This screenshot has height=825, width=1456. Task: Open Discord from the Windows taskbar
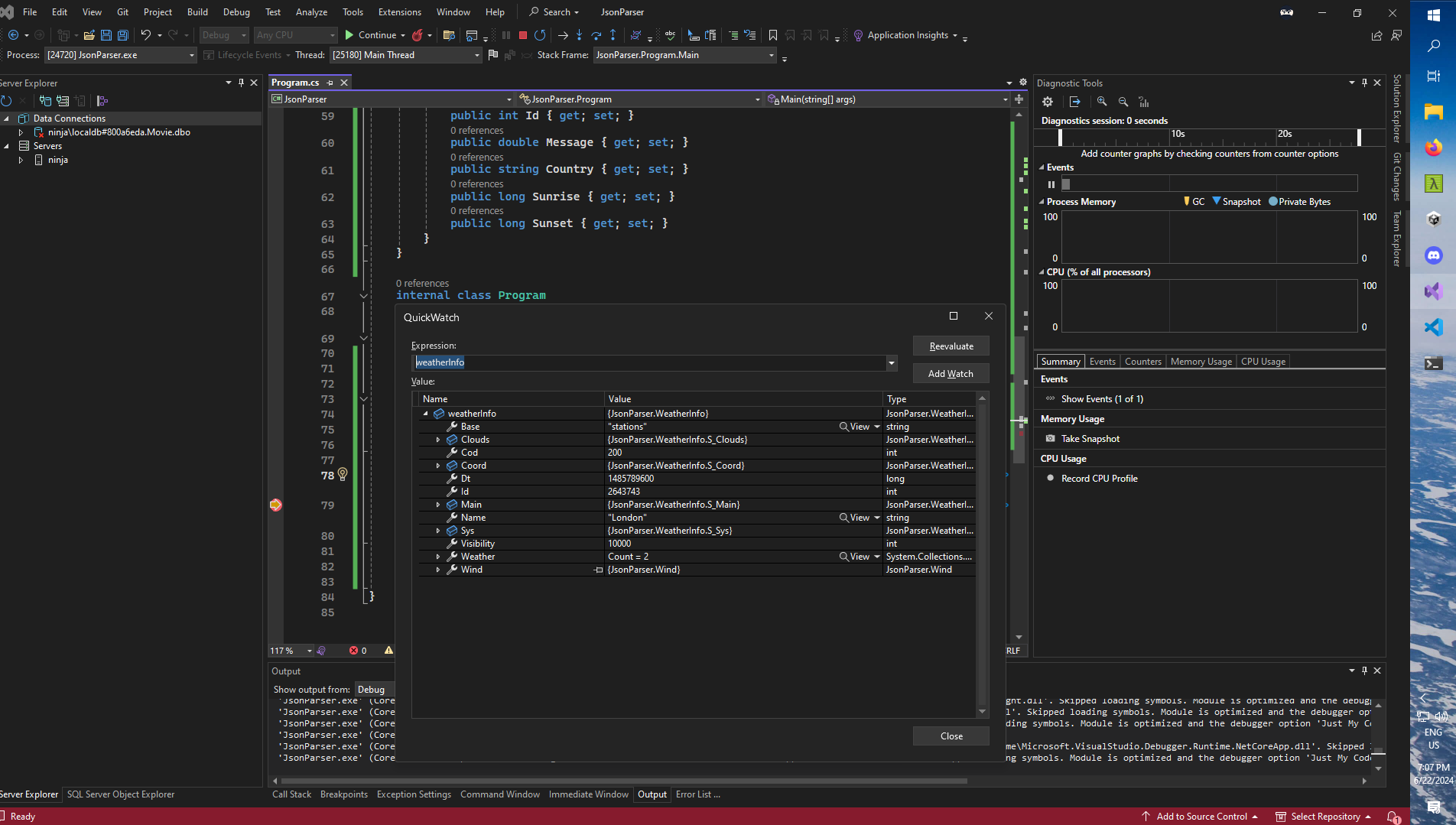[x=1433, y=255]
